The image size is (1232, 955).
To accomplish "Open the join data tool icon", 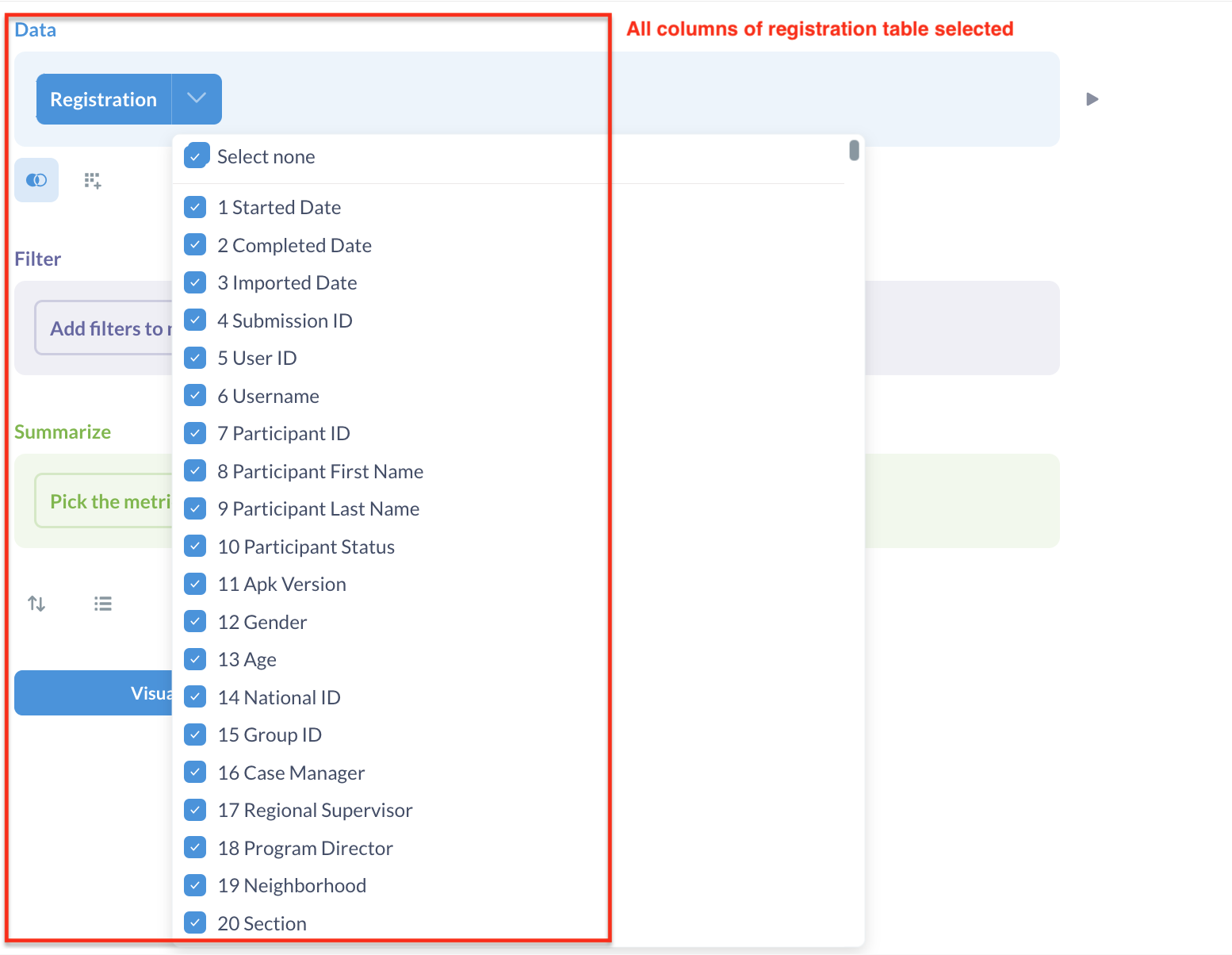I will pyautogui.click(x=36, y=180).
